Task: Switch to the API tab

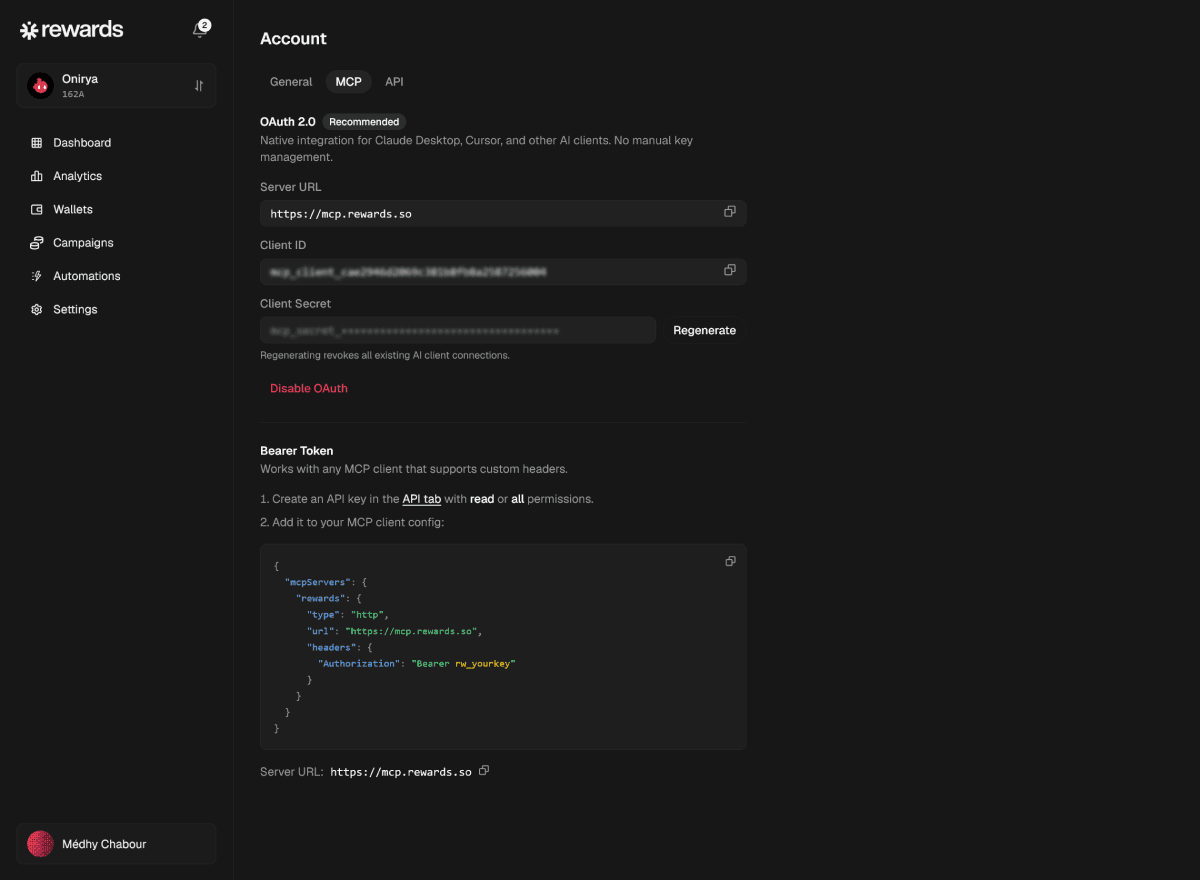Action: [x=394, y=82]
